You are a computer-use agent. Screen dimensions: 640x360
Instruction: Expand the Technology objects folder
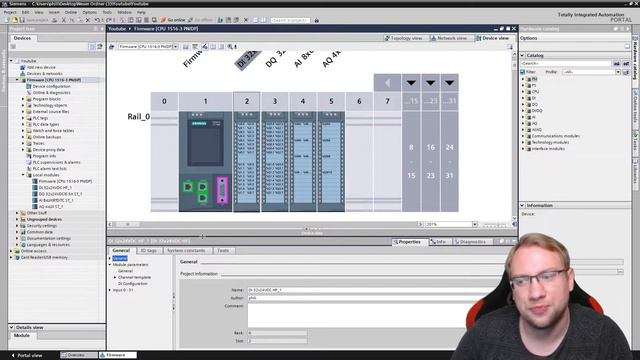pos(23,105)
